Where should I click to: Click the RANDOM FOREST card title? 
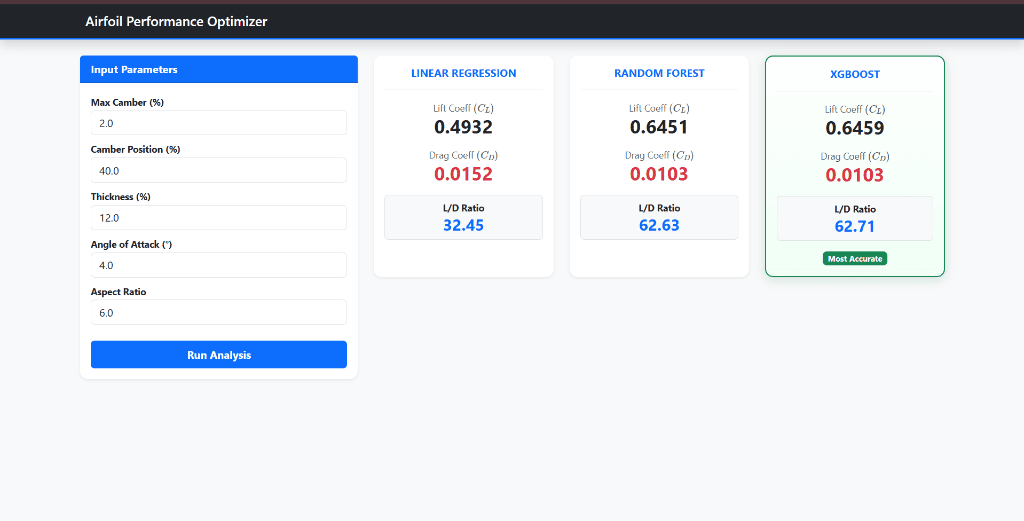(660, 73)
